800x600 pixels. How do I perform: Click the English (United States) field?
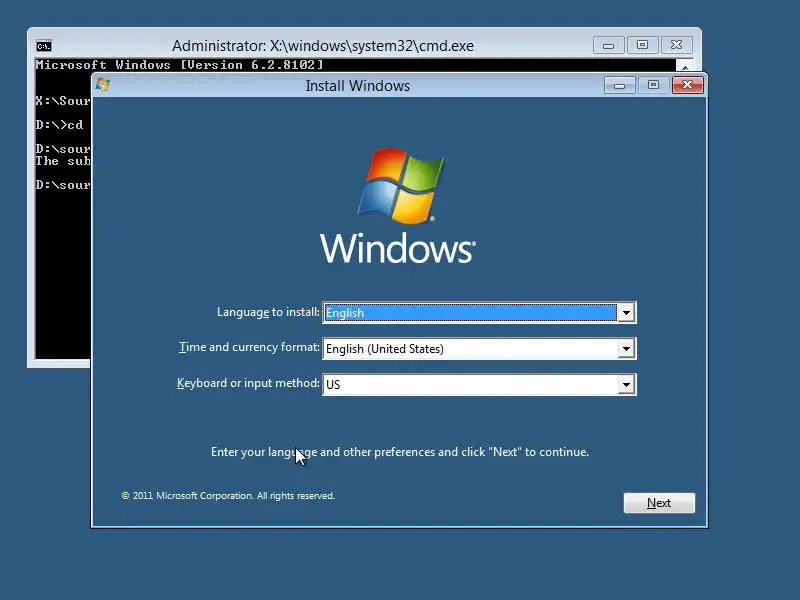pyautogui.click(x=479, y=349)
